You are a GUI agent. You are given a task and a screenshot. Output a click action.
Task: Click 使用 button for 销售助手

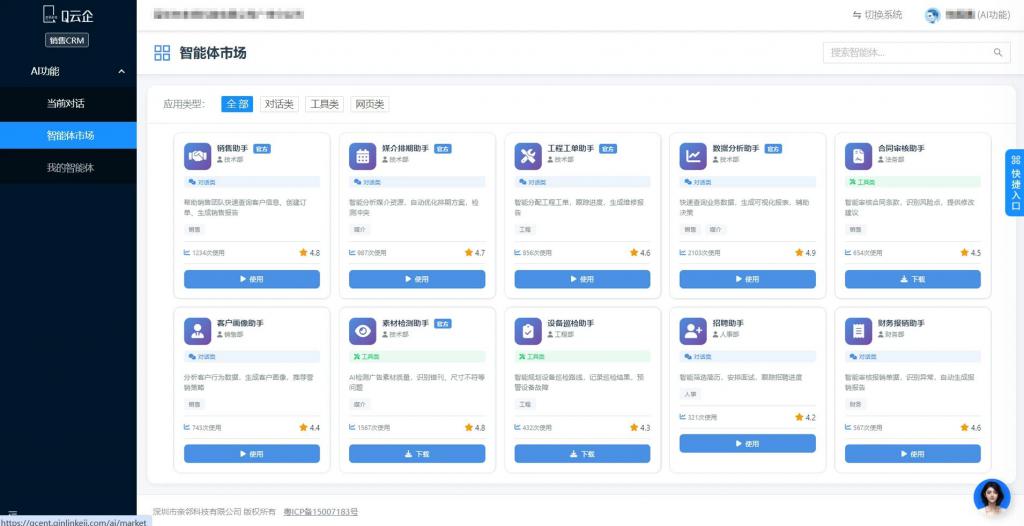[251, 279]
